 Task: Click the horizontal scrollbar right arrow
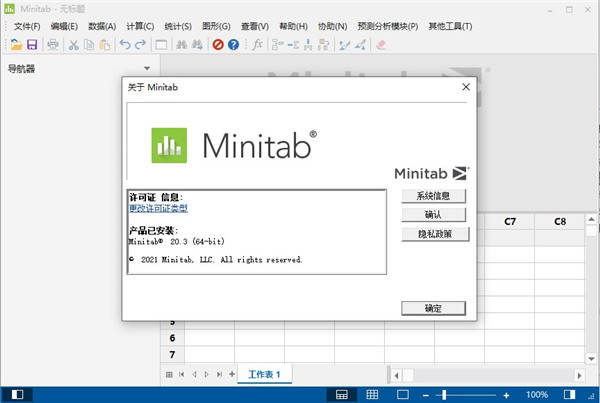(579, 375)
